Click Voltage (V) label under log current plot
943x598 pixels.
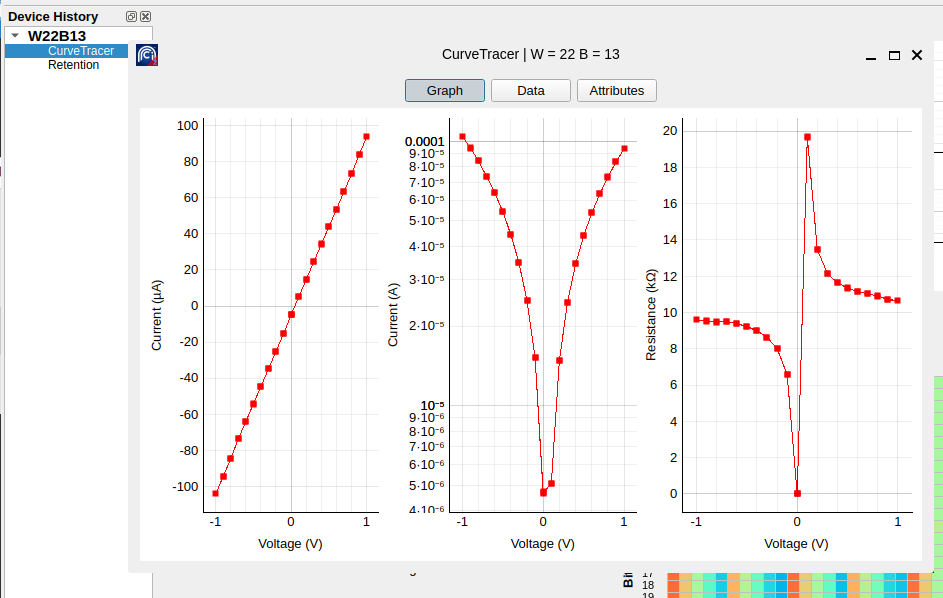[542, 544]
